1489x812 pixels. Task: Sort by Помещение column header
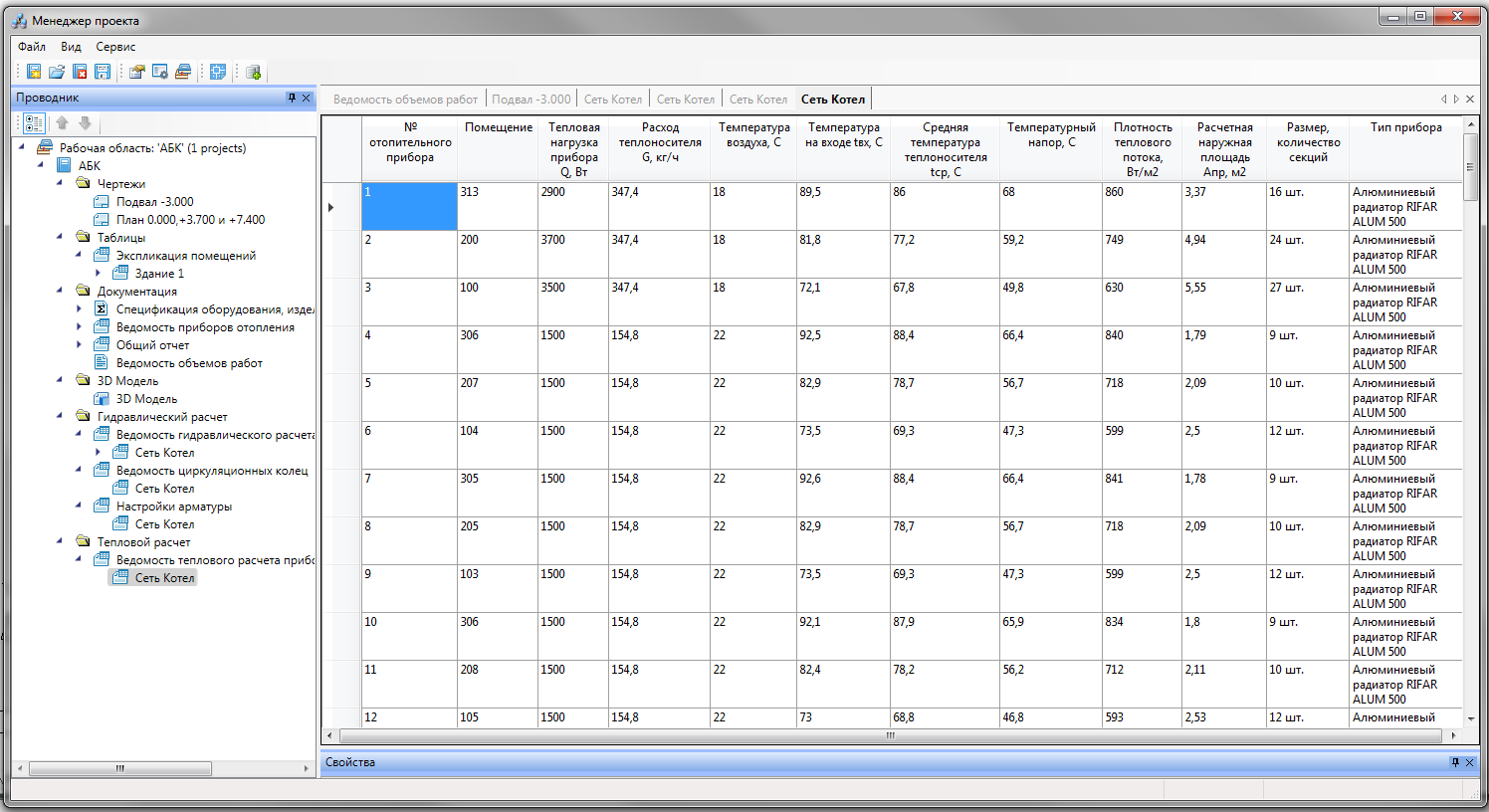point(498,127)
